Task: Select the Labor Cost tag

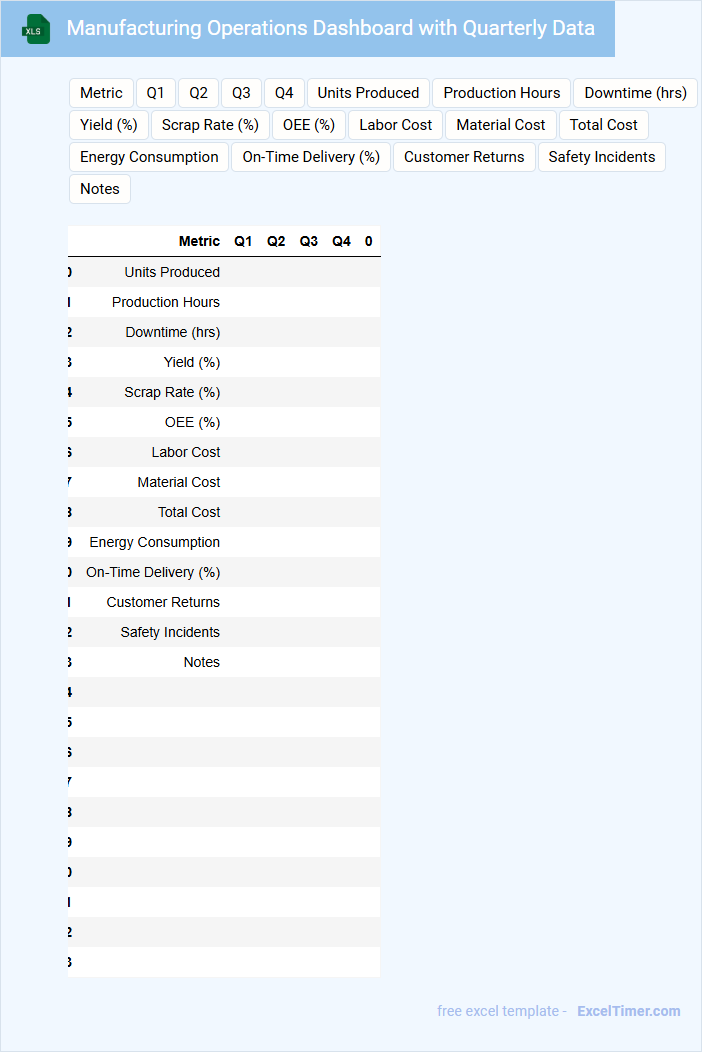Action: tap(396, 125)
